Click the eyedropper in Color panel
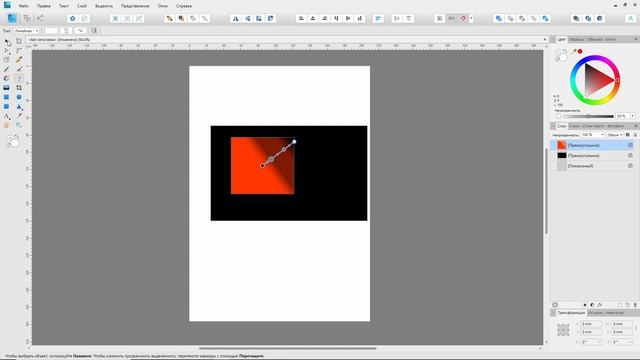 (x=574, y=51)
